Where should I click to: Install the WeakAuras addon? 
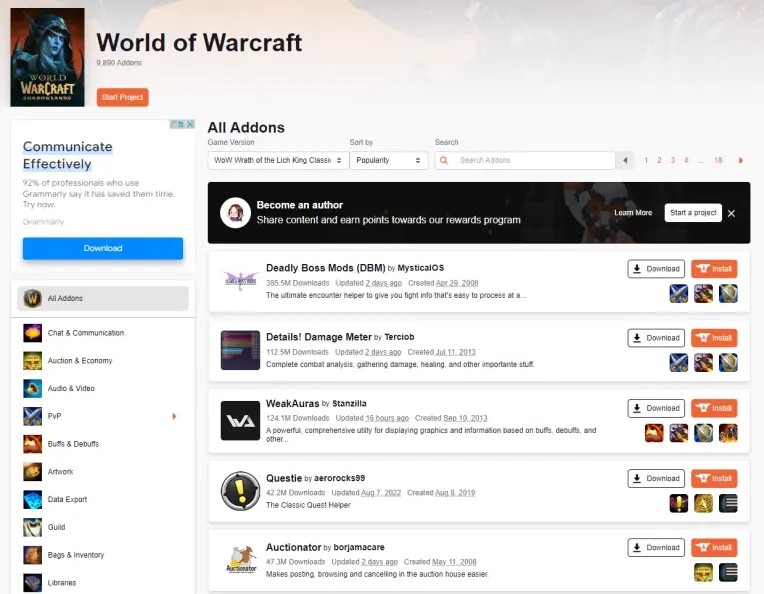tap(714, 408)
